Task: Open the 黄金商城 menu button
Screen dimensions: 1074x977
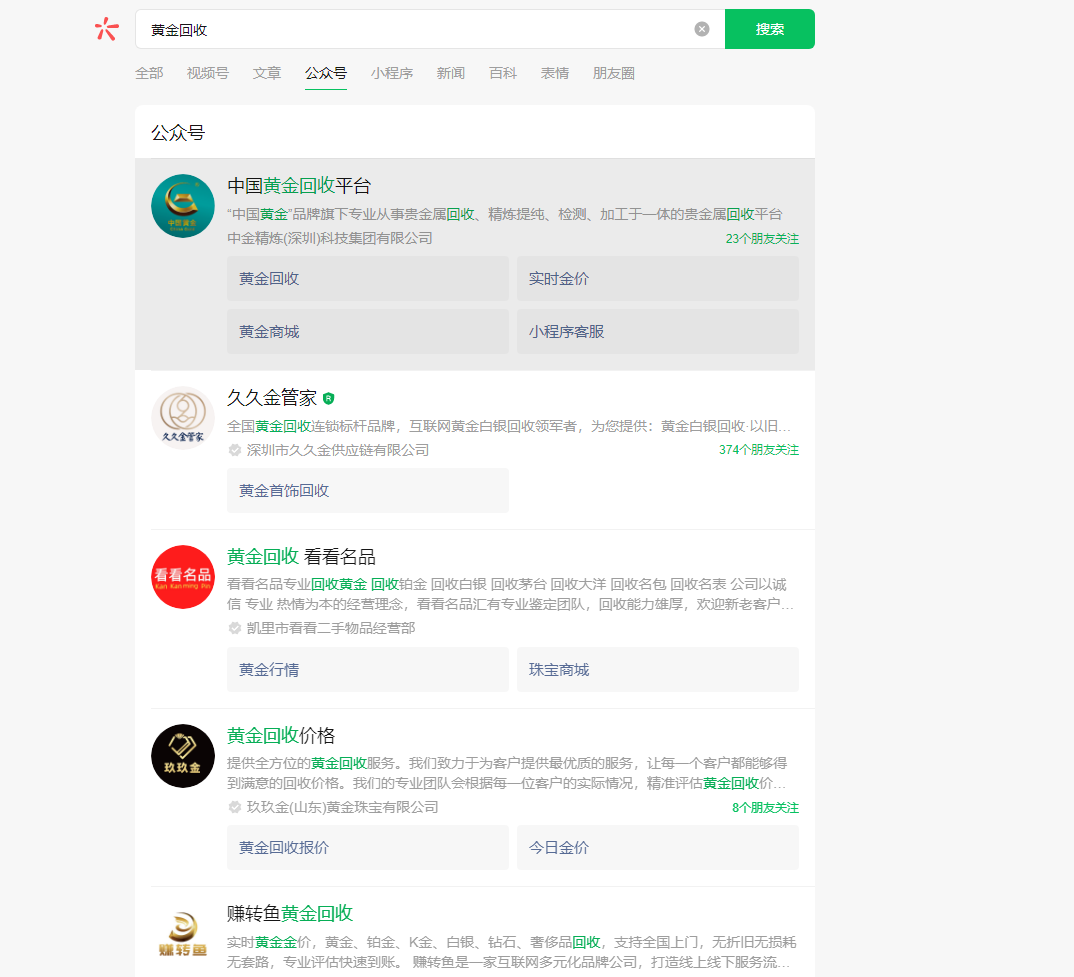Action: [x=368, y=332]
